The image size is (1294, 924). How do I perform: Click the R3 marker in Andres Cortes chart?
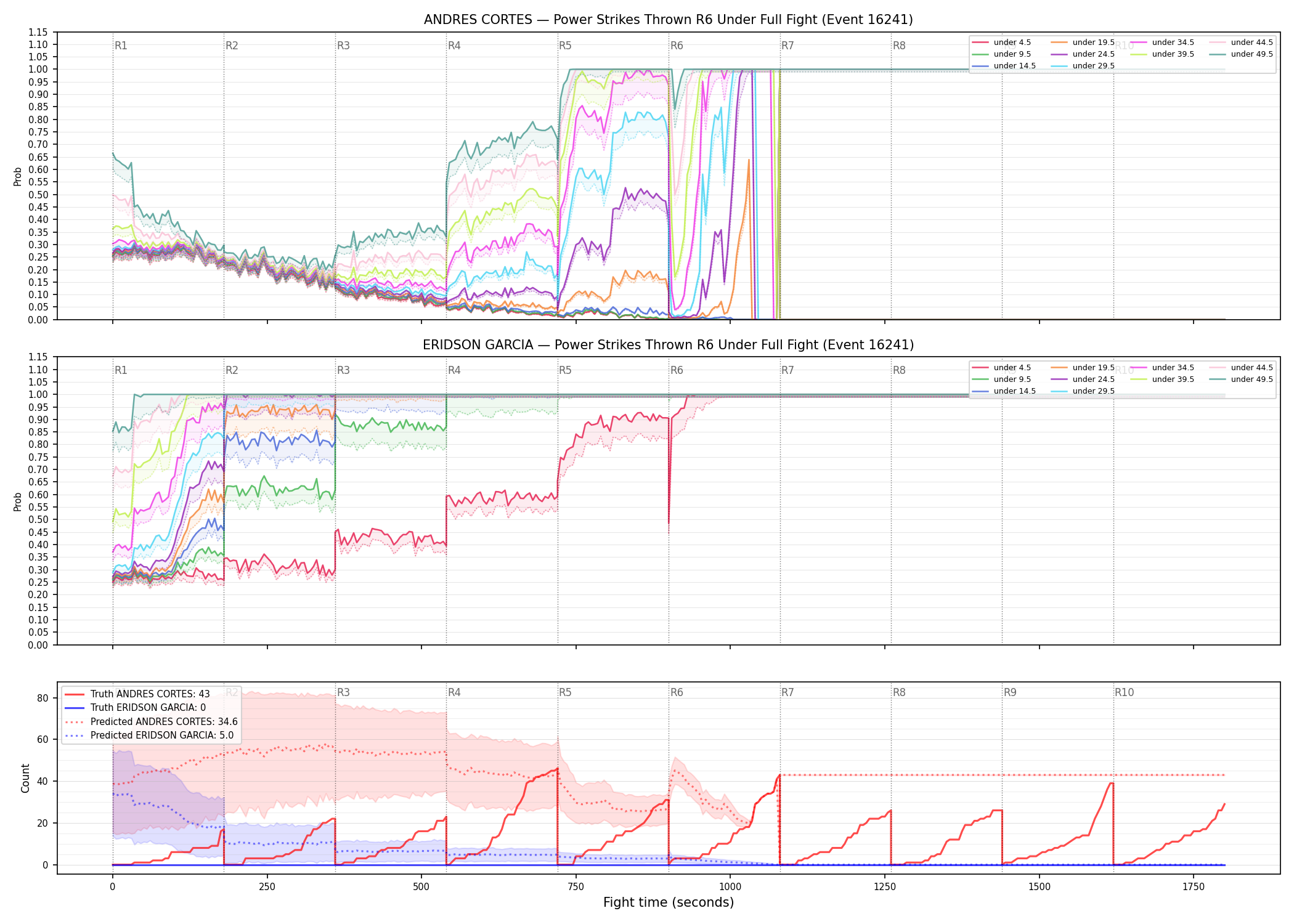coord(343,46)
